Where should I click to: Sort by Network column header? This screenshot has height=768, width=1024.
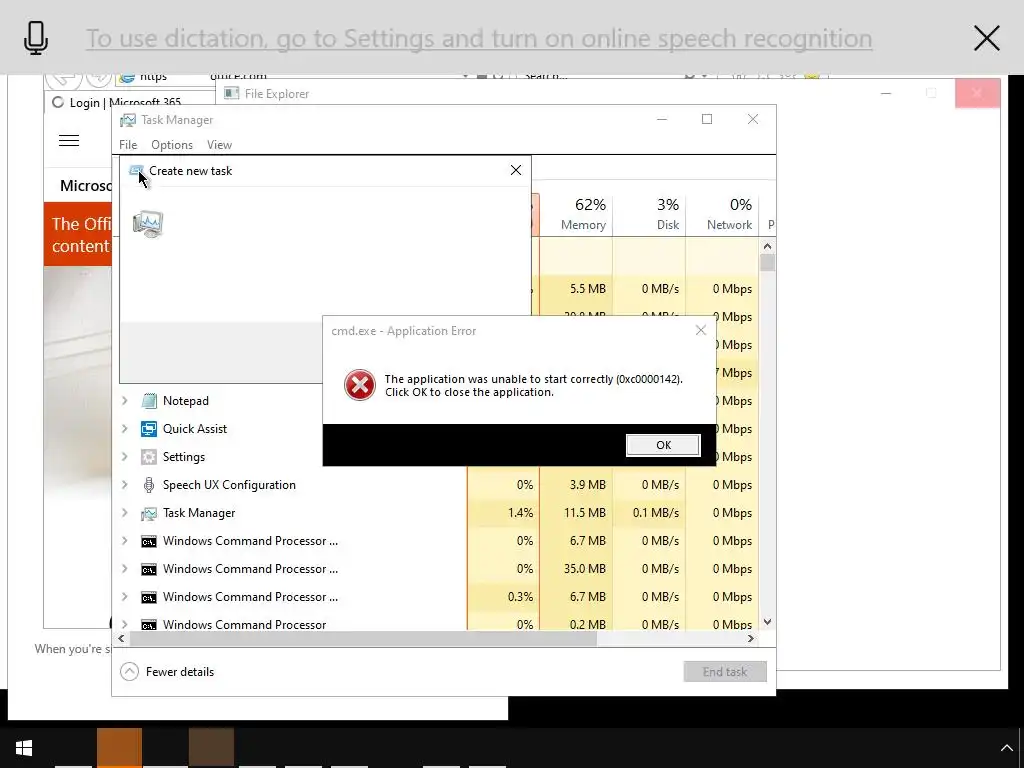pyautogui.click(x=722, y=215)
